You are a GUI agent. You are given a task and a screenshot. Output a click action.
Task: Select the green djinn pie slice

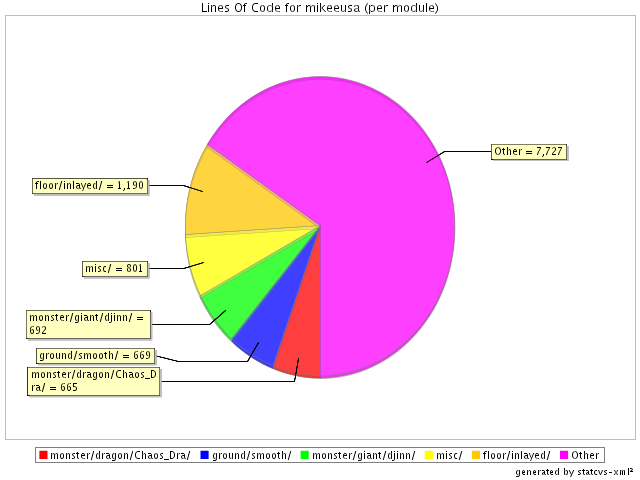244,301
